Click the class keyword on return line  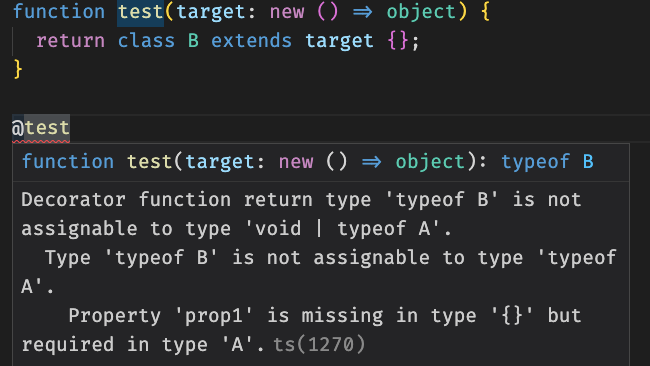click(x=146, y=41)
